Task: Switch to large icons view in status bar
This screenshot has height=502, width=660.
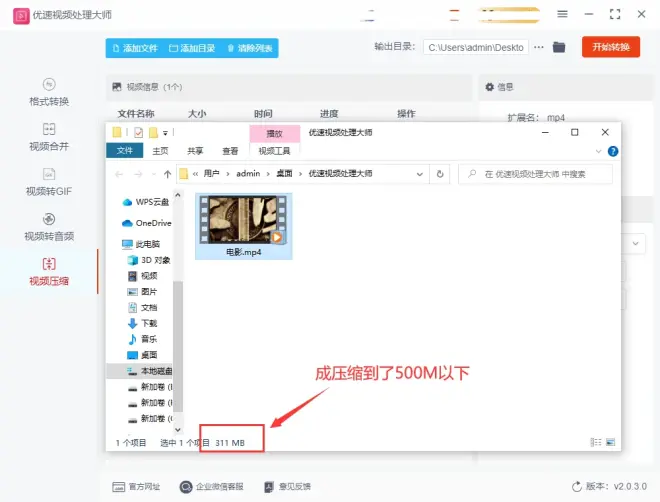Action: click(610, 442)
